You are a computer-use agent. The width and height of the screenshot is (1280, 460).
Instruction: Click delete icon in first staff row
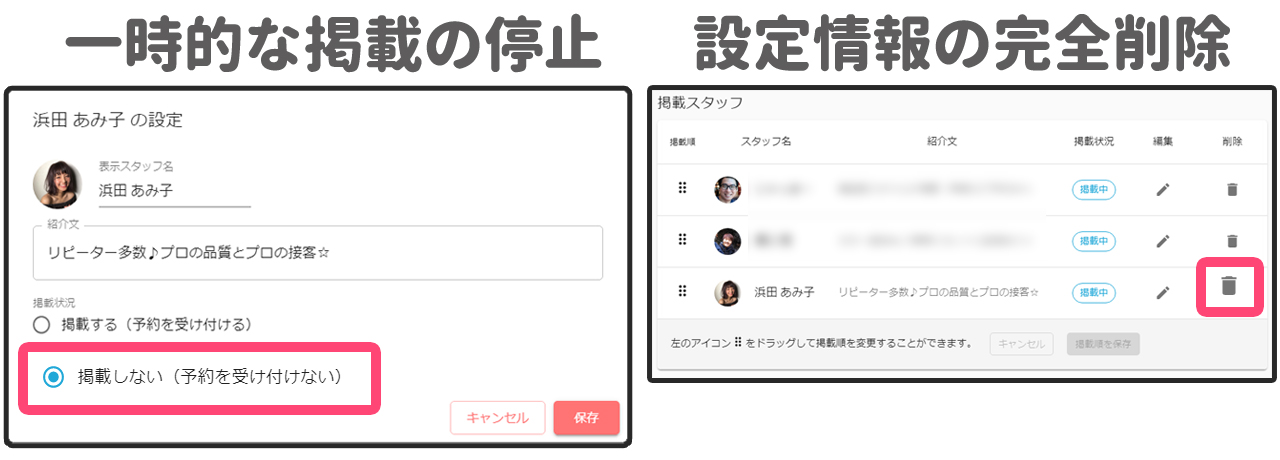click(1232, 189)
